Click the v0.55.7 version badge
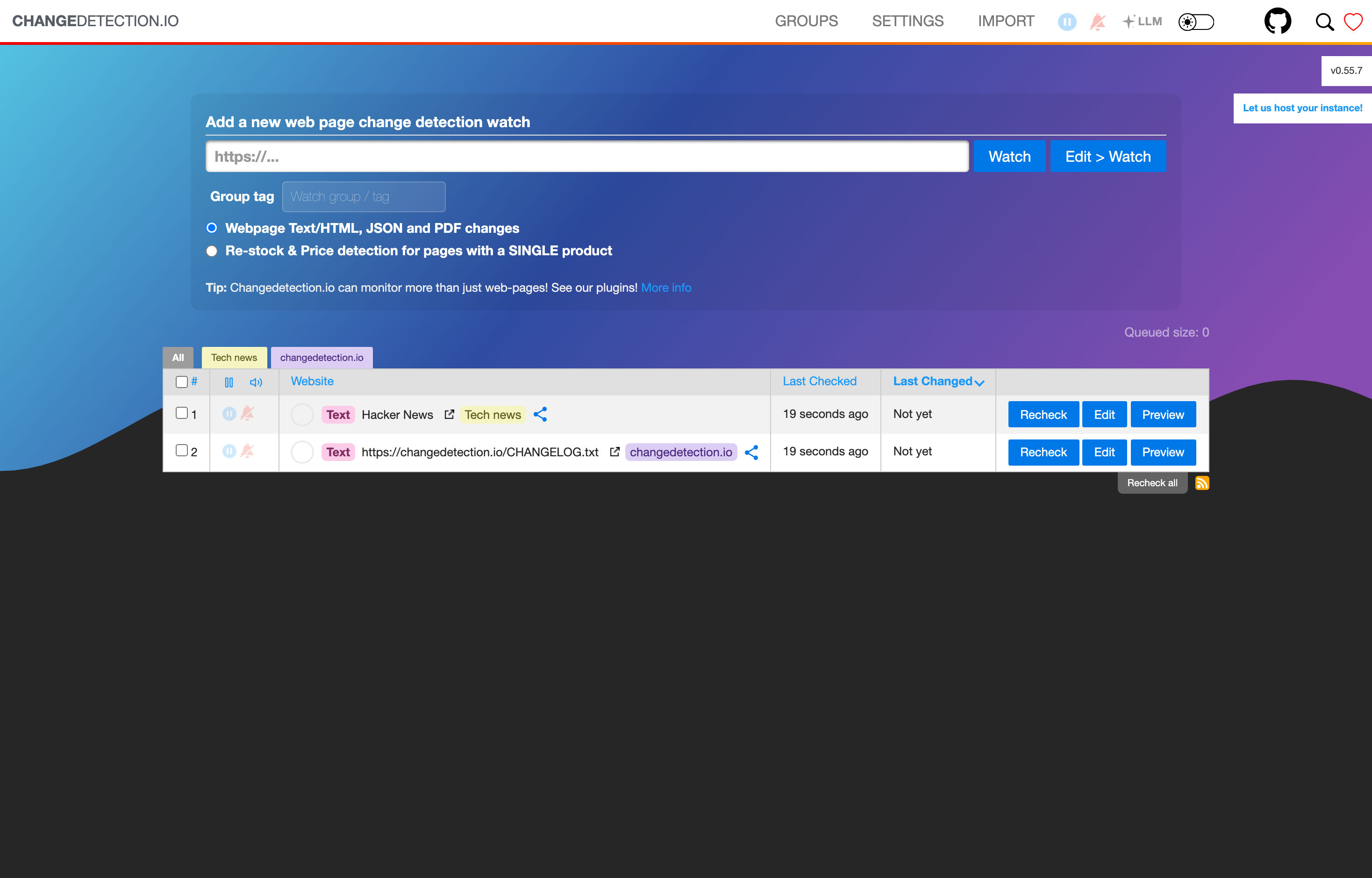This screenshot has height=878, width=1372. coord(1346,71)
